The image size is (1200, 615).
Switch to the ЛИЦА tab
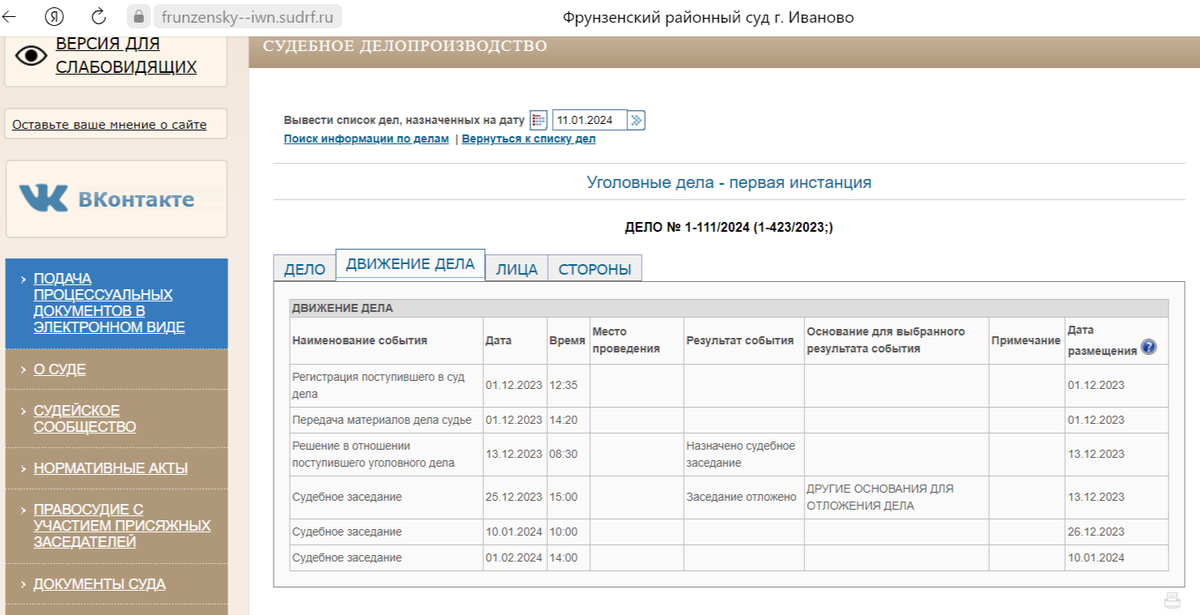pos(517,269)
